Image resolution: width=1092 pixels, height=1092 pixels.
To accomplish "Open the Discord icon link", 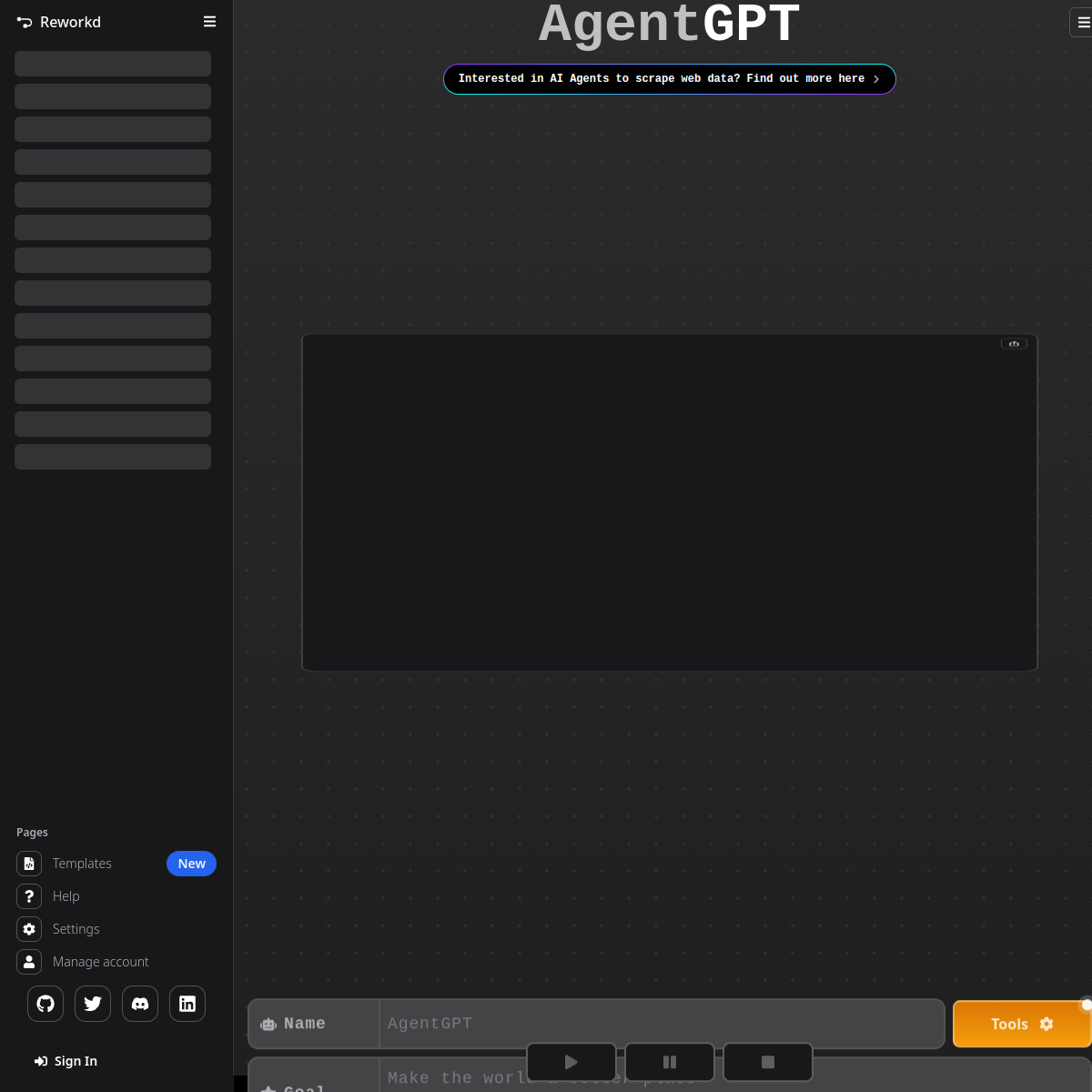I will click(140, 1004).
